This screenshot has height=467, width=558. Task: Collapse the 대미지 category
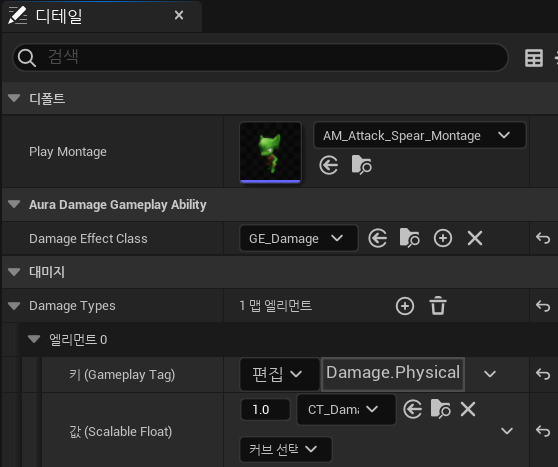pos(14,272)
